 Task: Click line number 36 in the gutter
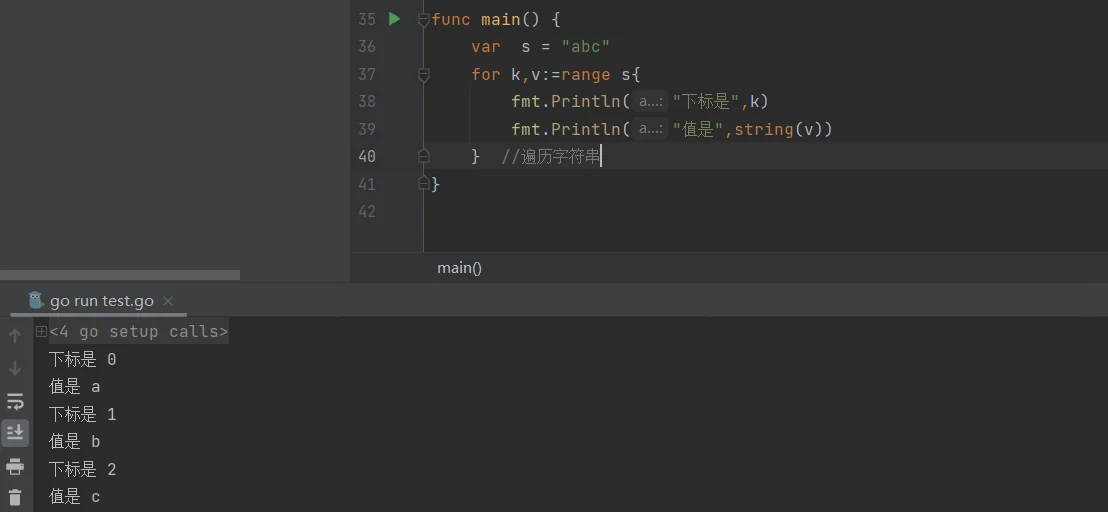pos(367,47)
